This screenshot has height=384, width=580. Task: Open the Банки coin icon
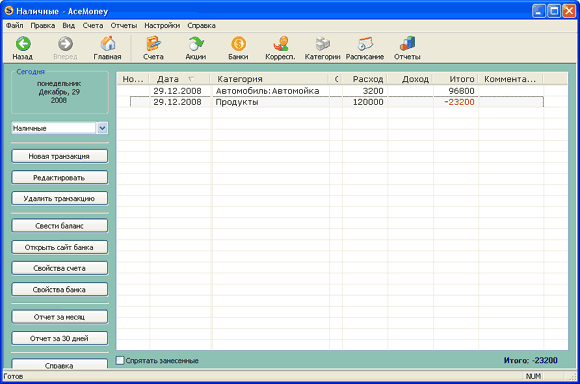(238, 44)
